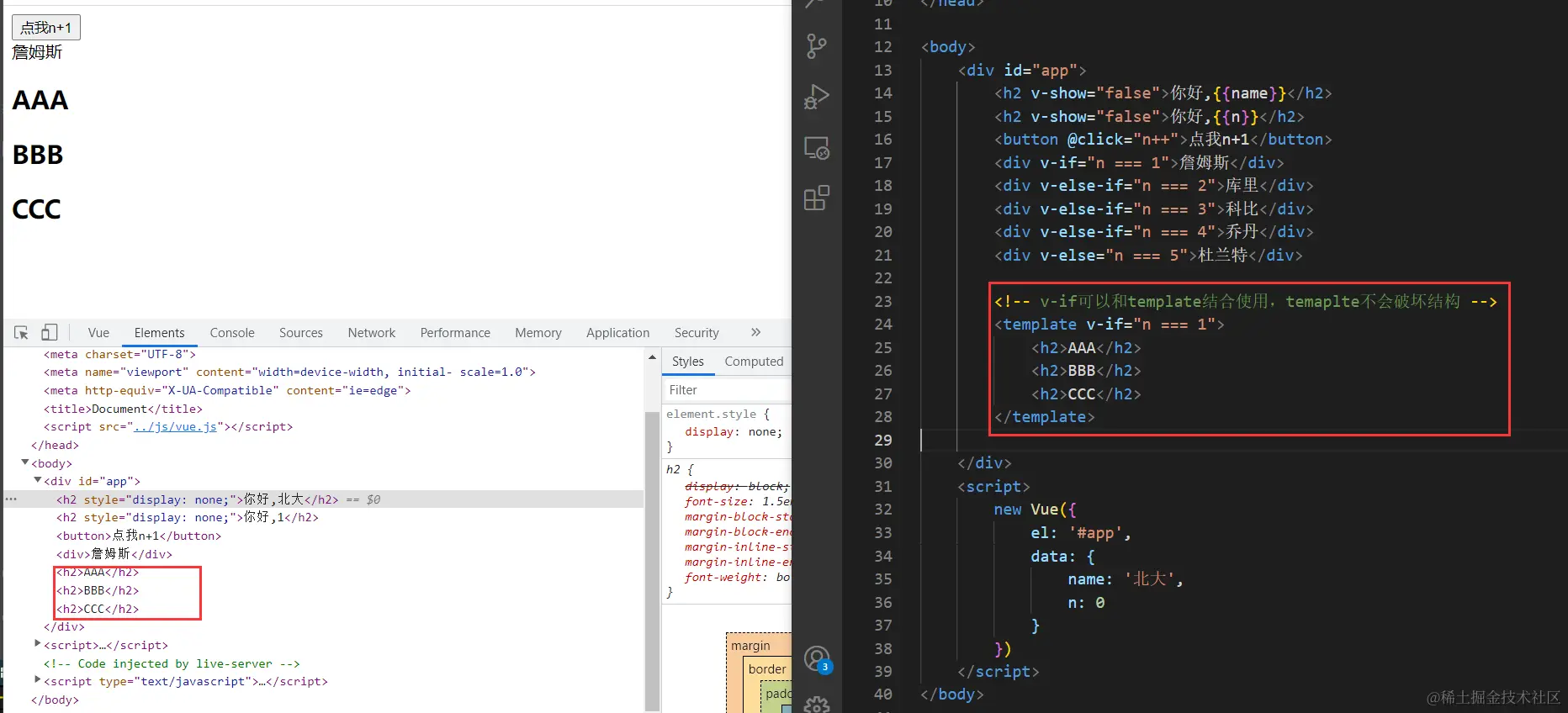This screenshot has width=1568, height=713.
Task: Click the AAA heading on the page
Action: coord(40,100)
